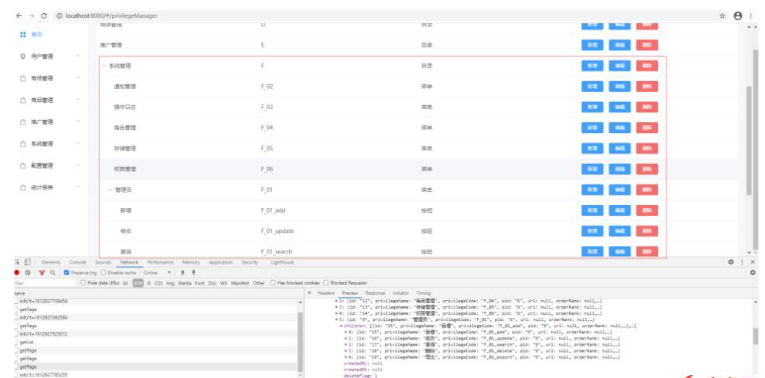Click the site info icon before localhost
The width and height of the screenshot is (765, 378).
[x=60, y=16]
